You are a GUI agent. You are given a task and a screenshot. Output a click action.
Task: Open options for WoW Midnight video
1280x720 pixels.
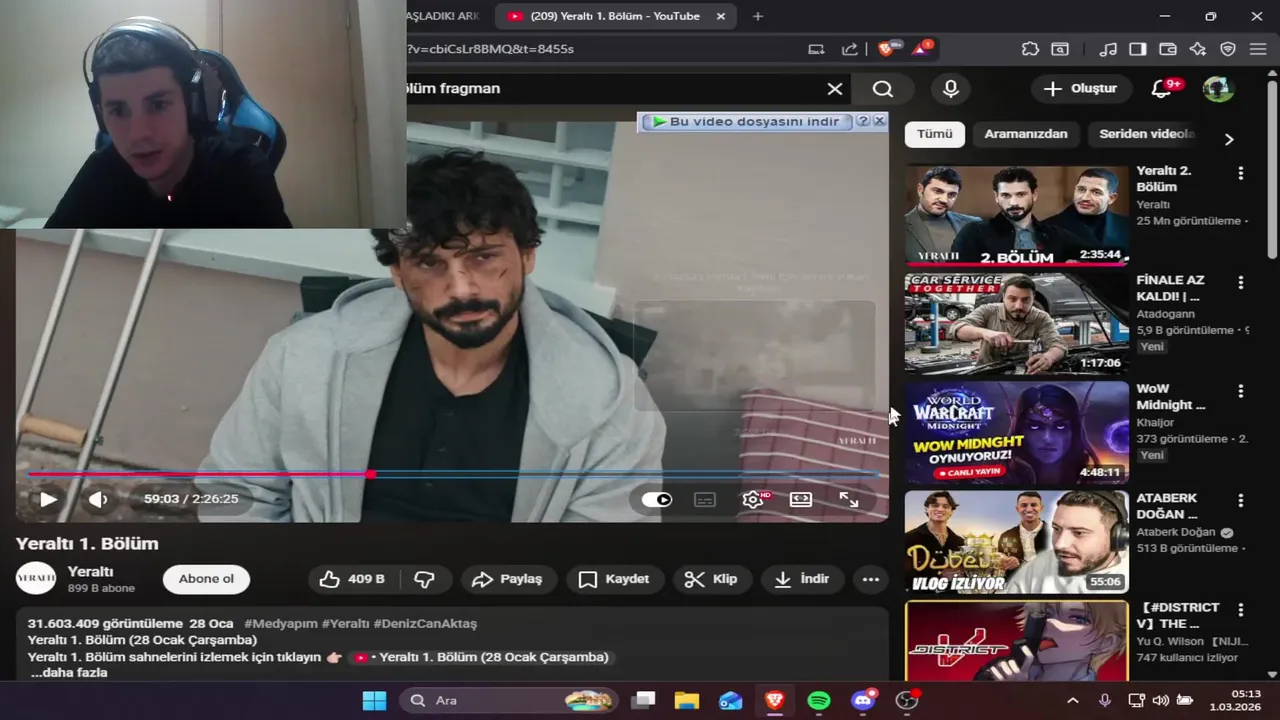pyautogui.click(x=1241, y=391)
